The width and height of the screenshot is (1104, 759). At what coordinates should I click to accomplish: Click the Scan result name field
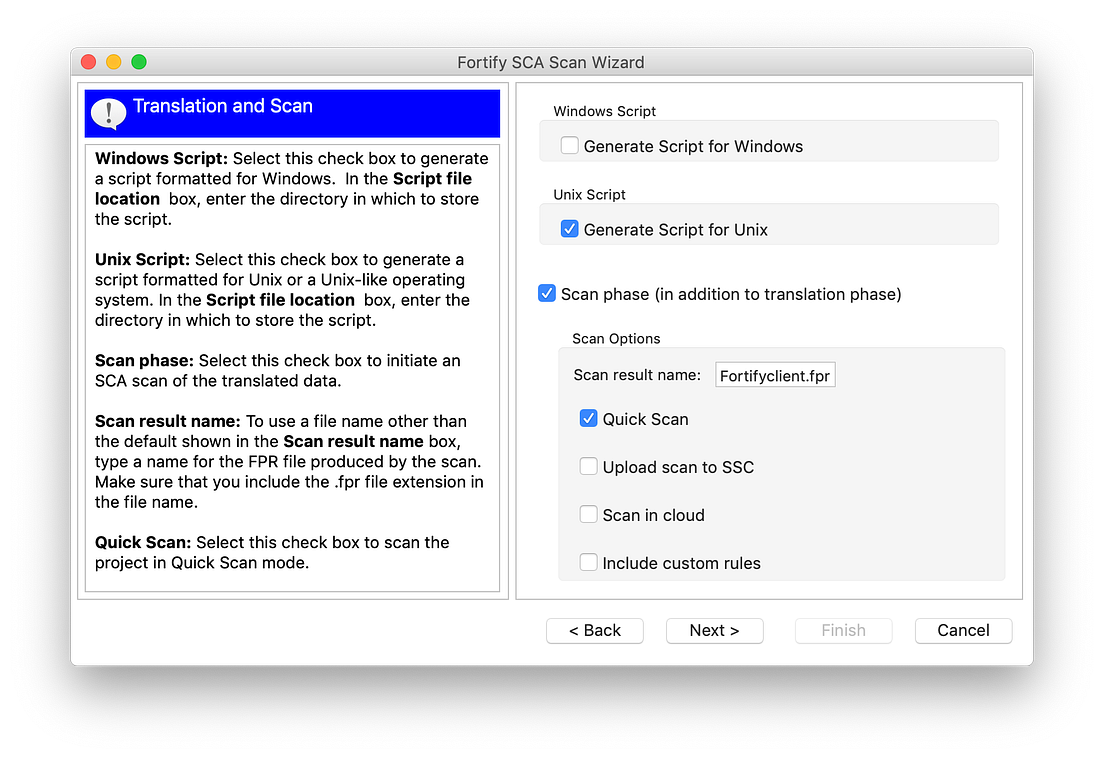[x=775, y=375]
